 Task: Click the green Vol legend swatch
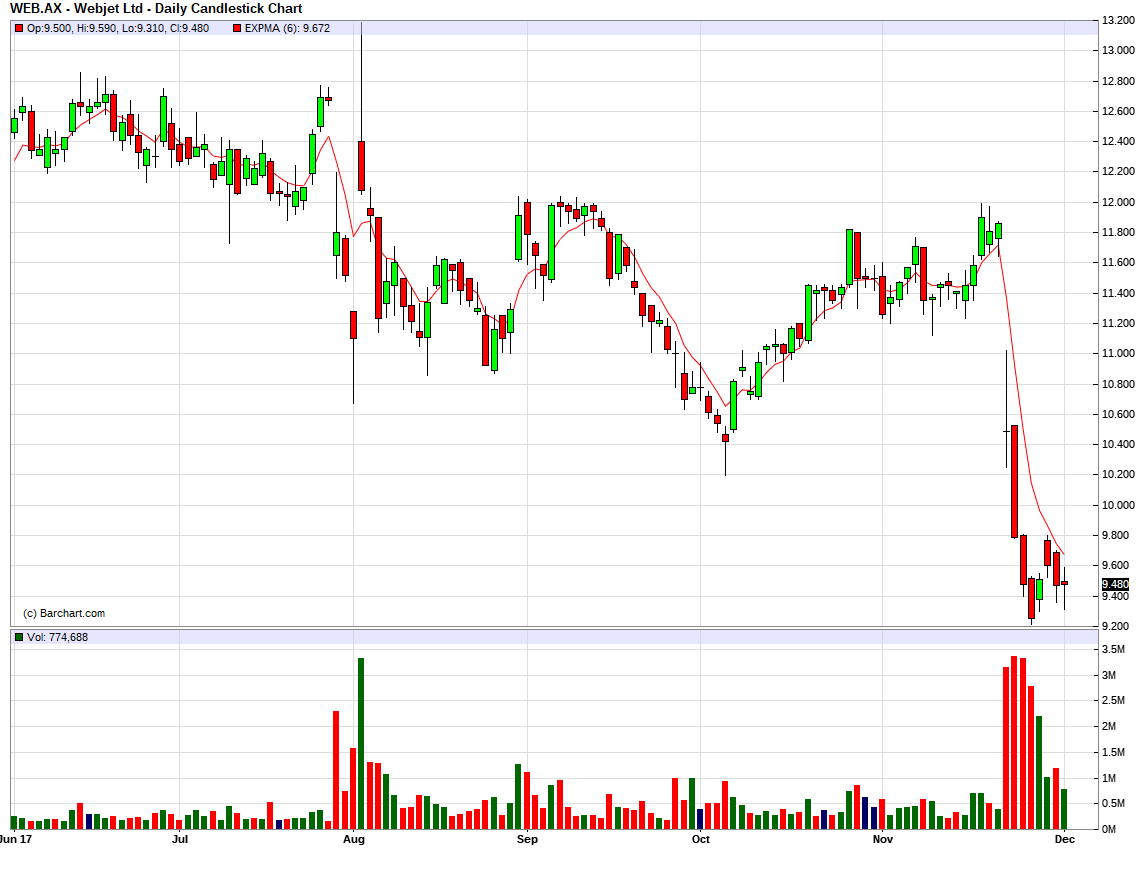pos(19,637)
